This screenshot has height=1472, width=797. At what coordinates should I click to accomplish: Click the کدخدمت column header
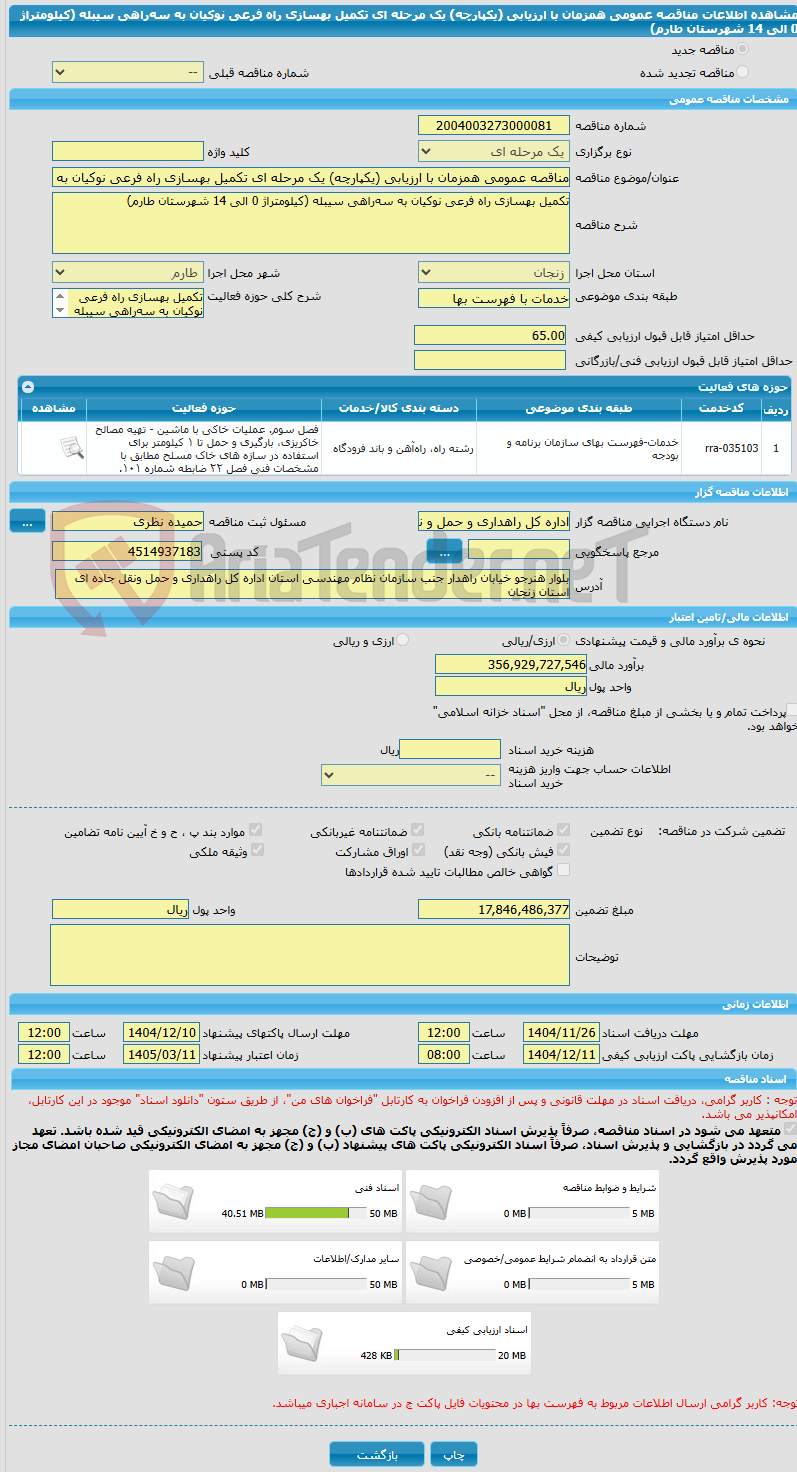[722, 408]
